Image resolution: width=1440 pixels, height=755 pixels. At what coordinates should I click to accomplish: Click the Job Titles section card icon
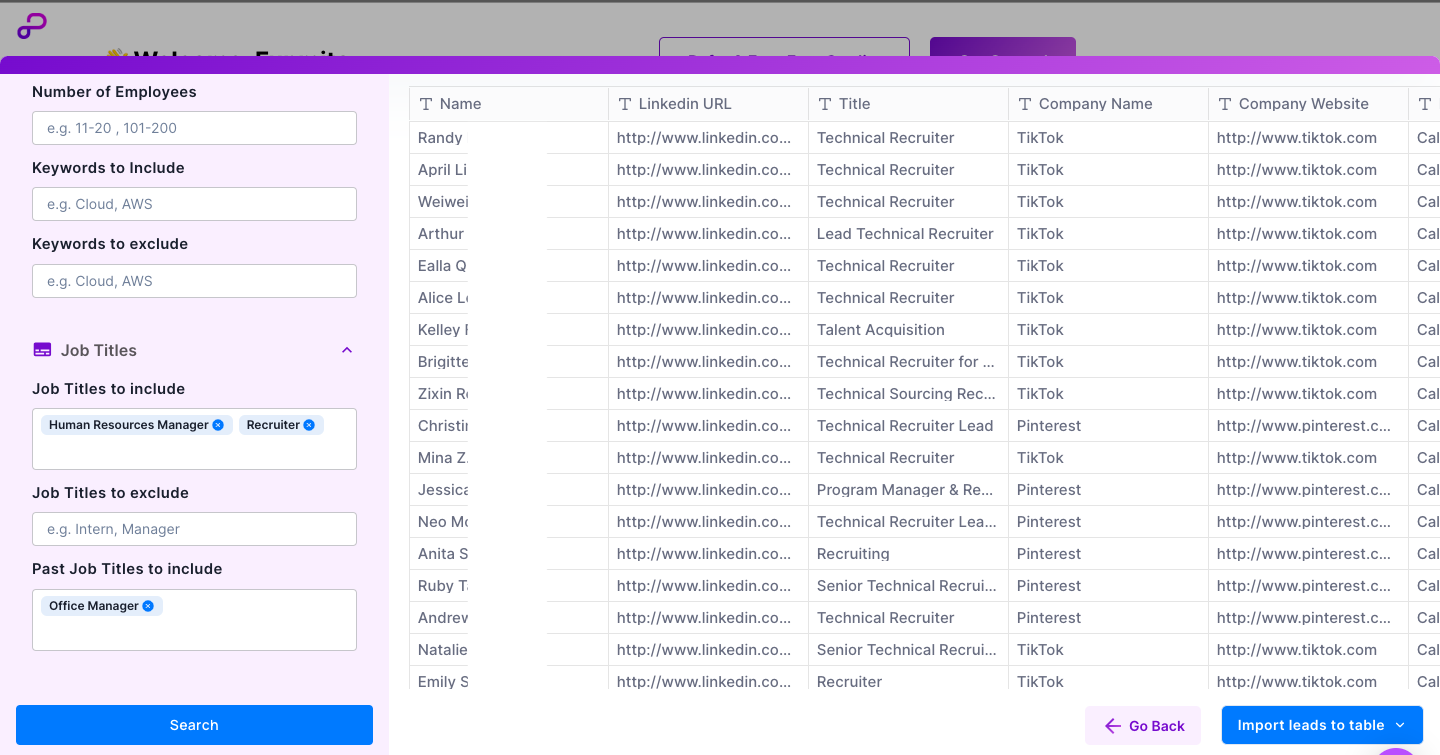click(x=42, y=350)
